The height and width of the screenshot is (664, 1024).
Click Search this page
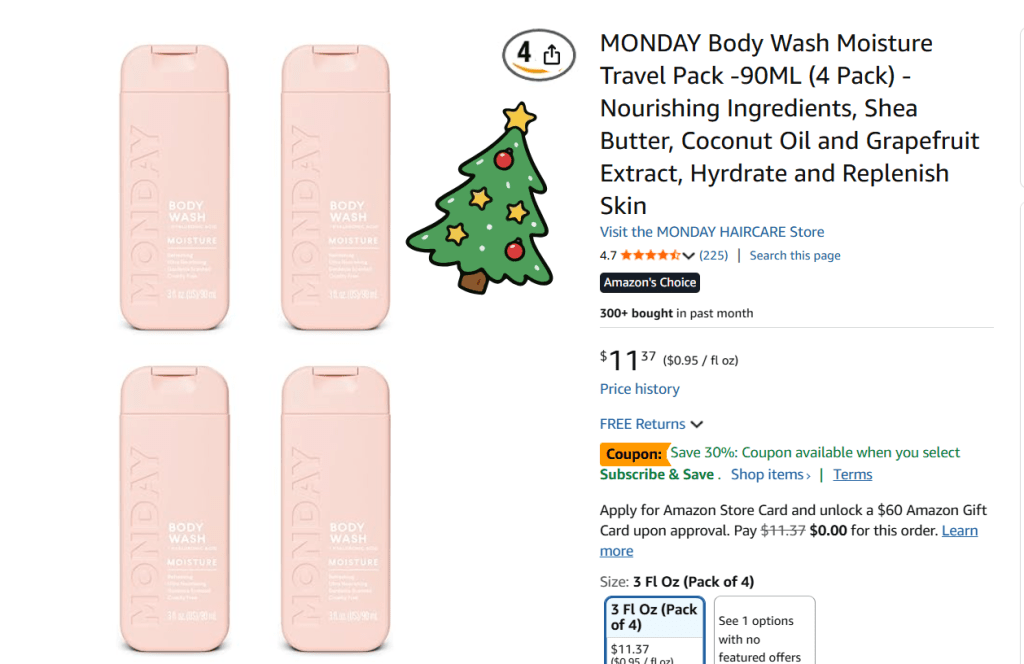click(795, 256)
